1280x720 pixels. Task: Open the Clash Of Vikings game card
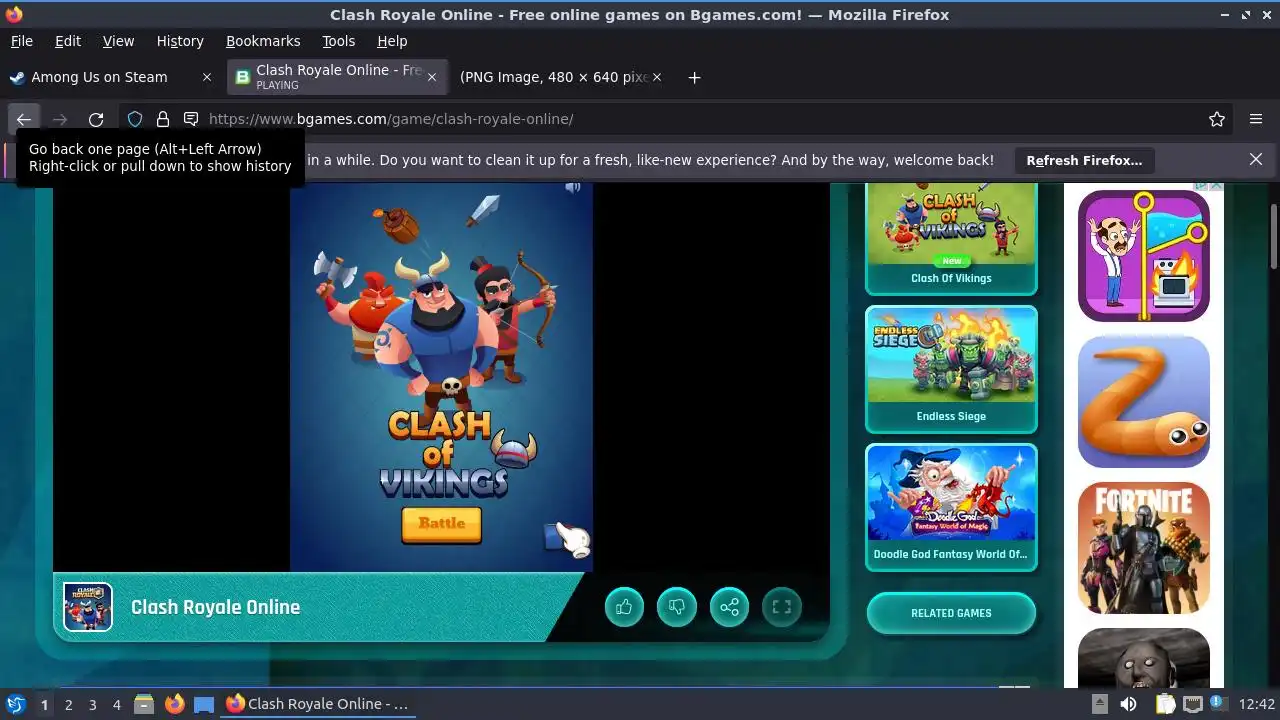(x=951, y=239)
